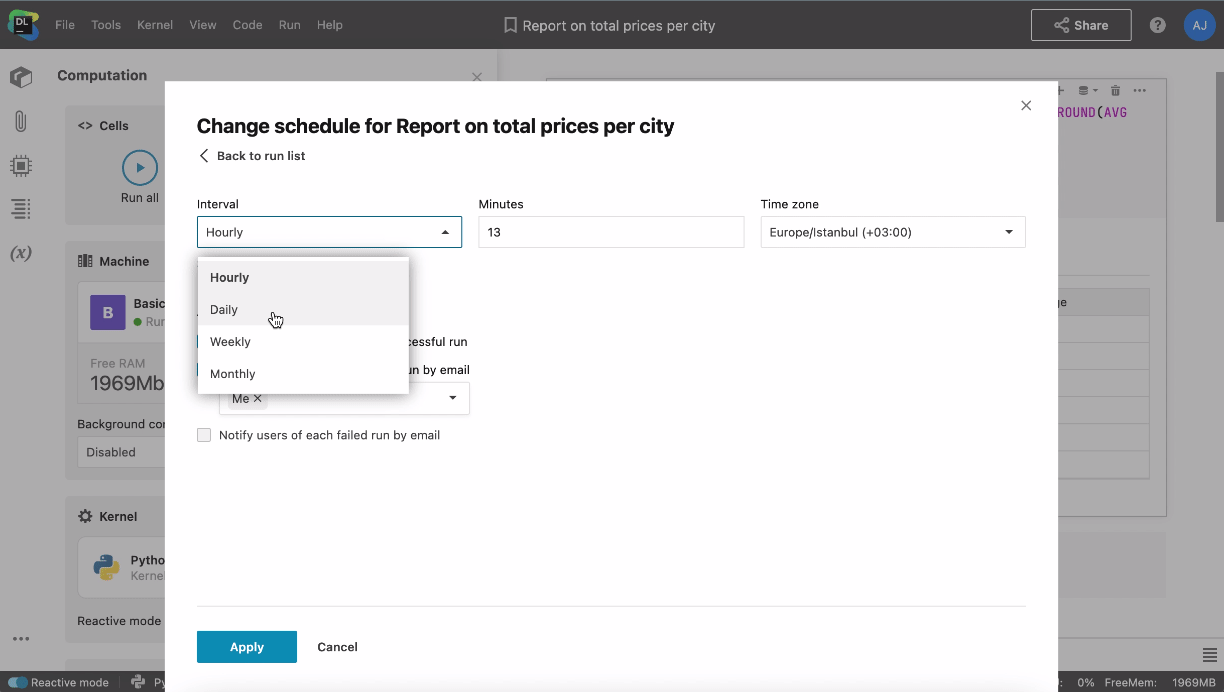Click the Cells section header
Image resolution: width=1224 pixels, height=692 pixels.
tap(104, 126)
